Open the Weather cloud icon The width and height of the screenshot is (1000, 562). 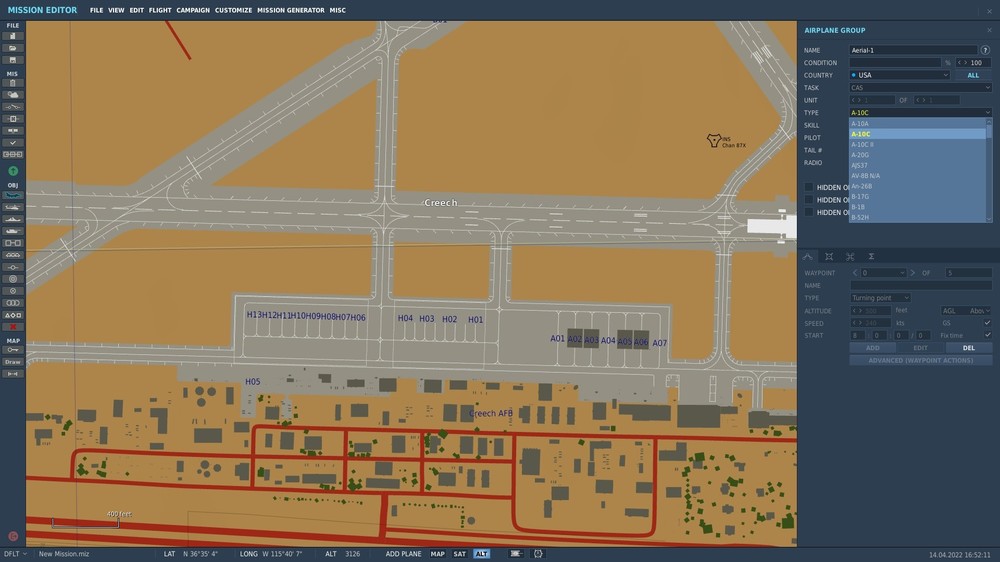click(13, 95)
